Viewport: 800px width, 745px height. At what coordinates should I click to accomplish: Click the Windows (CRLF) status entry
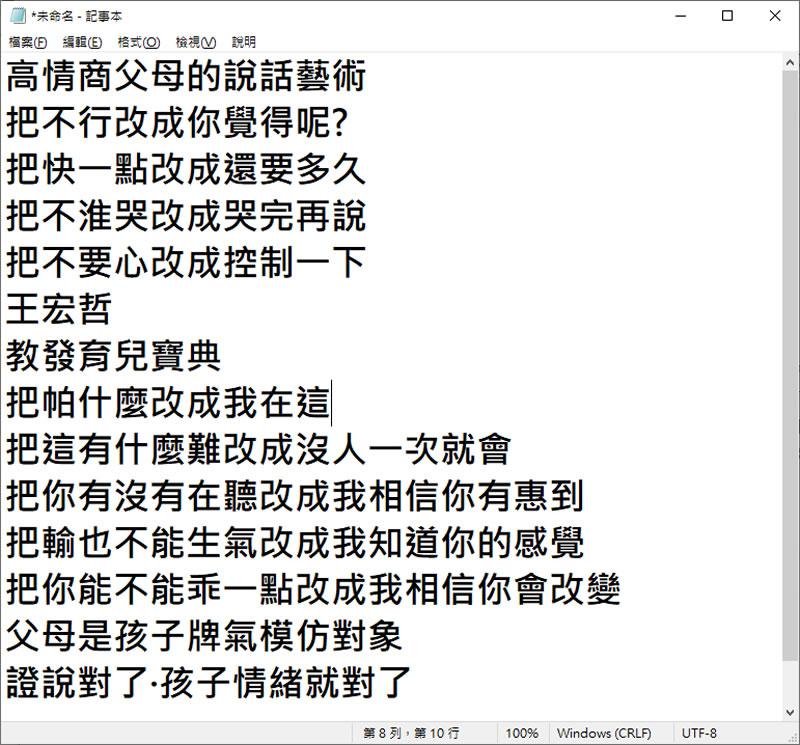coord(604,733)
